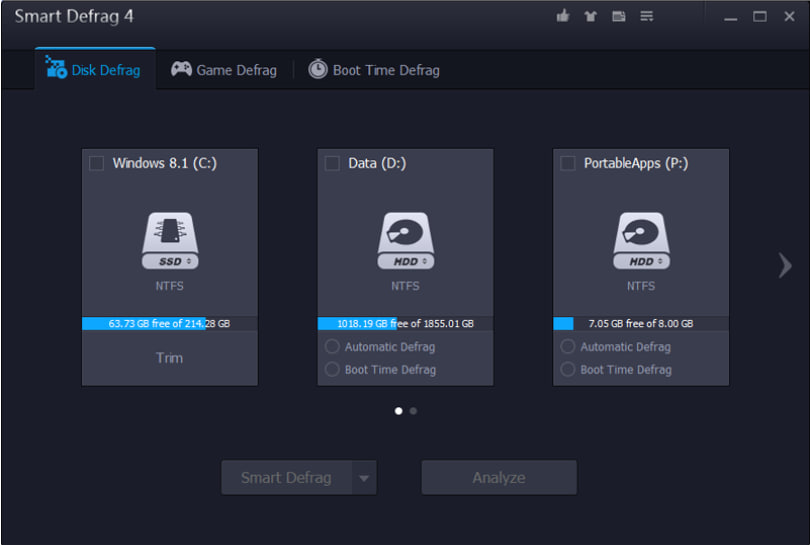Click Trim on the Windows 8.1 (C:) card
The height and width of the screenshot is (545, 810).
click(169, 358)
